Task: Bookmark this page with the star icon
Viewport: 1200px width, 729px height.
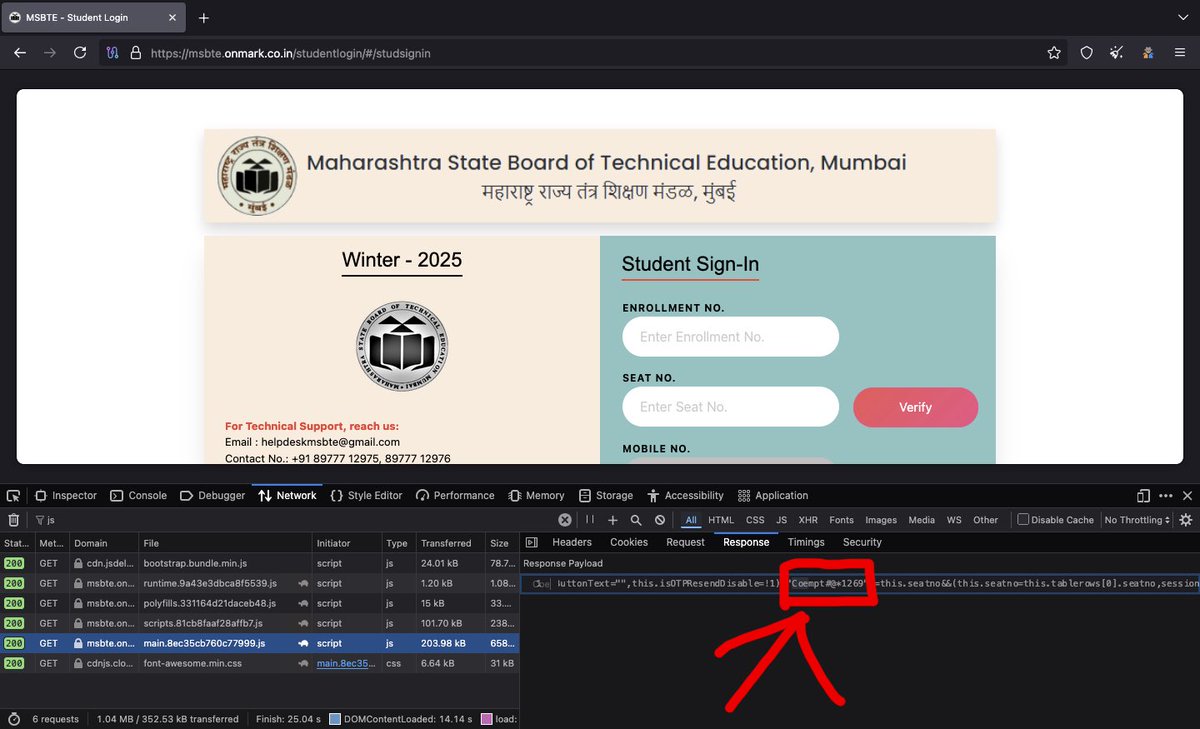Action: pyautogui.click(x=1054, y=53)
